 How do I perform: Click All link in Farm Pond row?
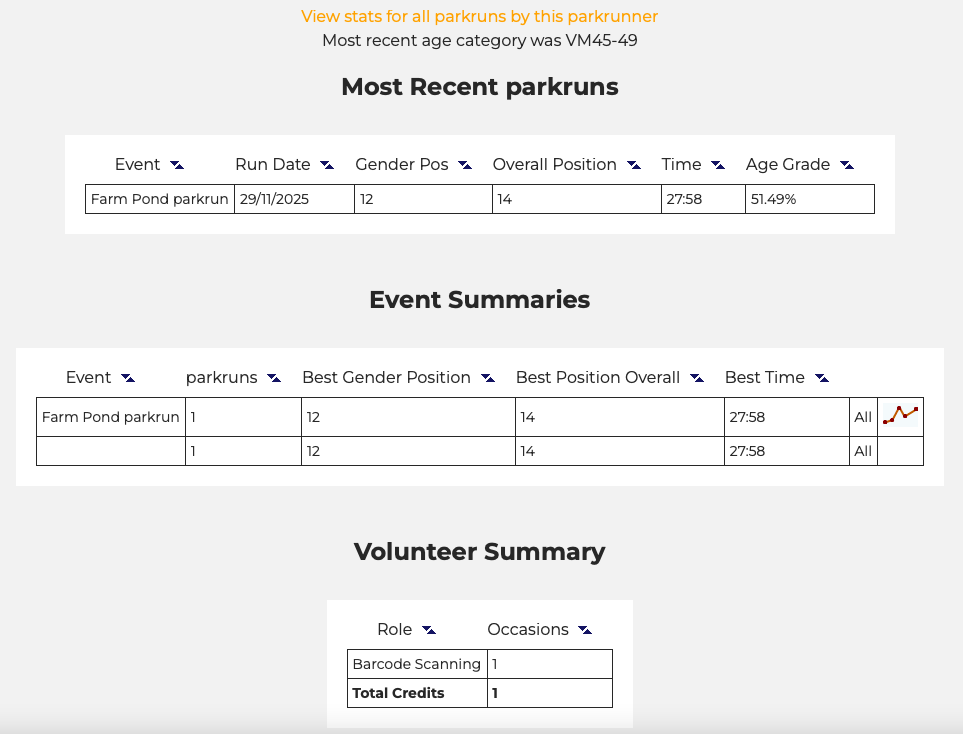863,417
